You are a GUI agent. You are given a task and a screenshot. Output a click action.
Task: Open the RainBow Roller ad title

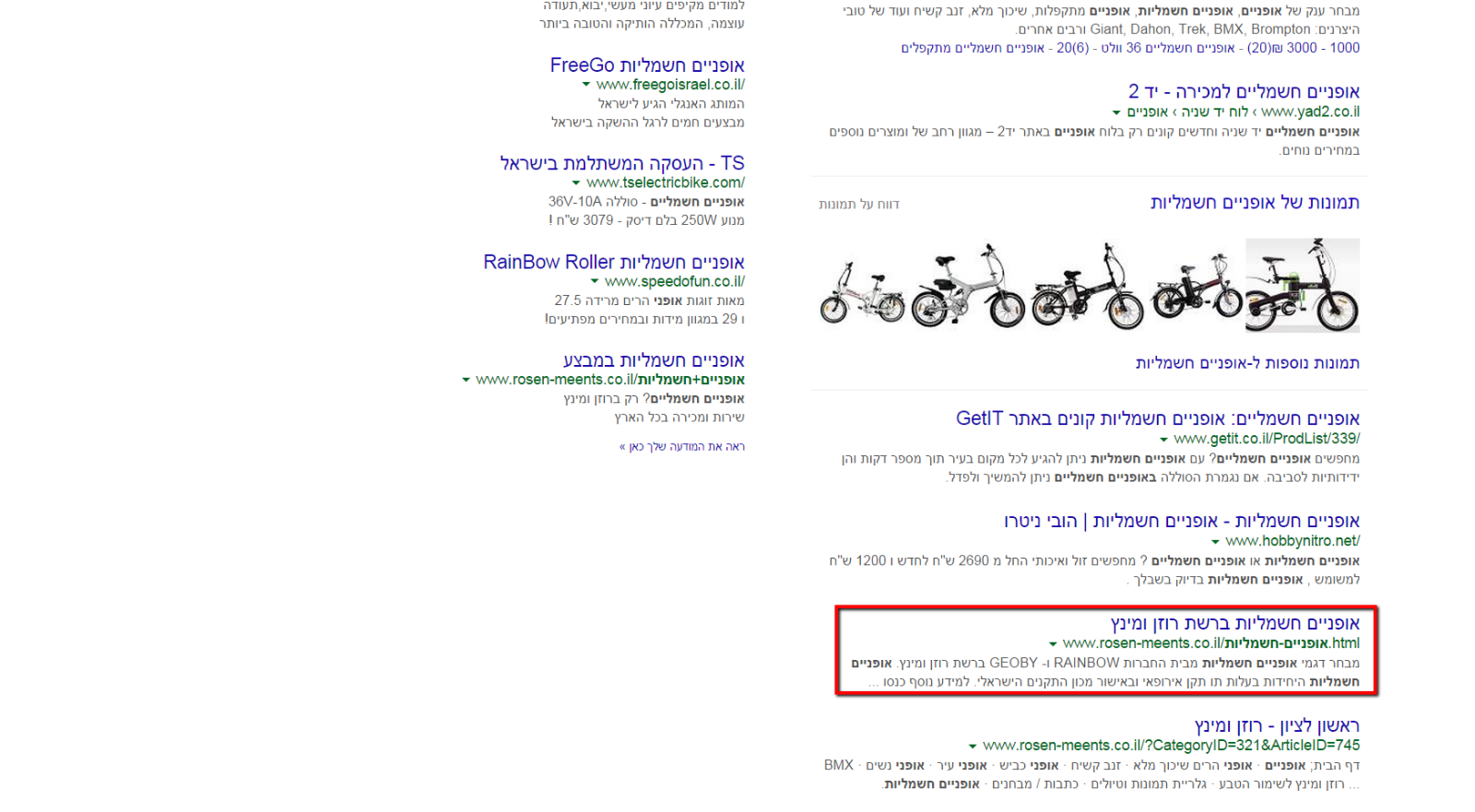click(614, 262)
